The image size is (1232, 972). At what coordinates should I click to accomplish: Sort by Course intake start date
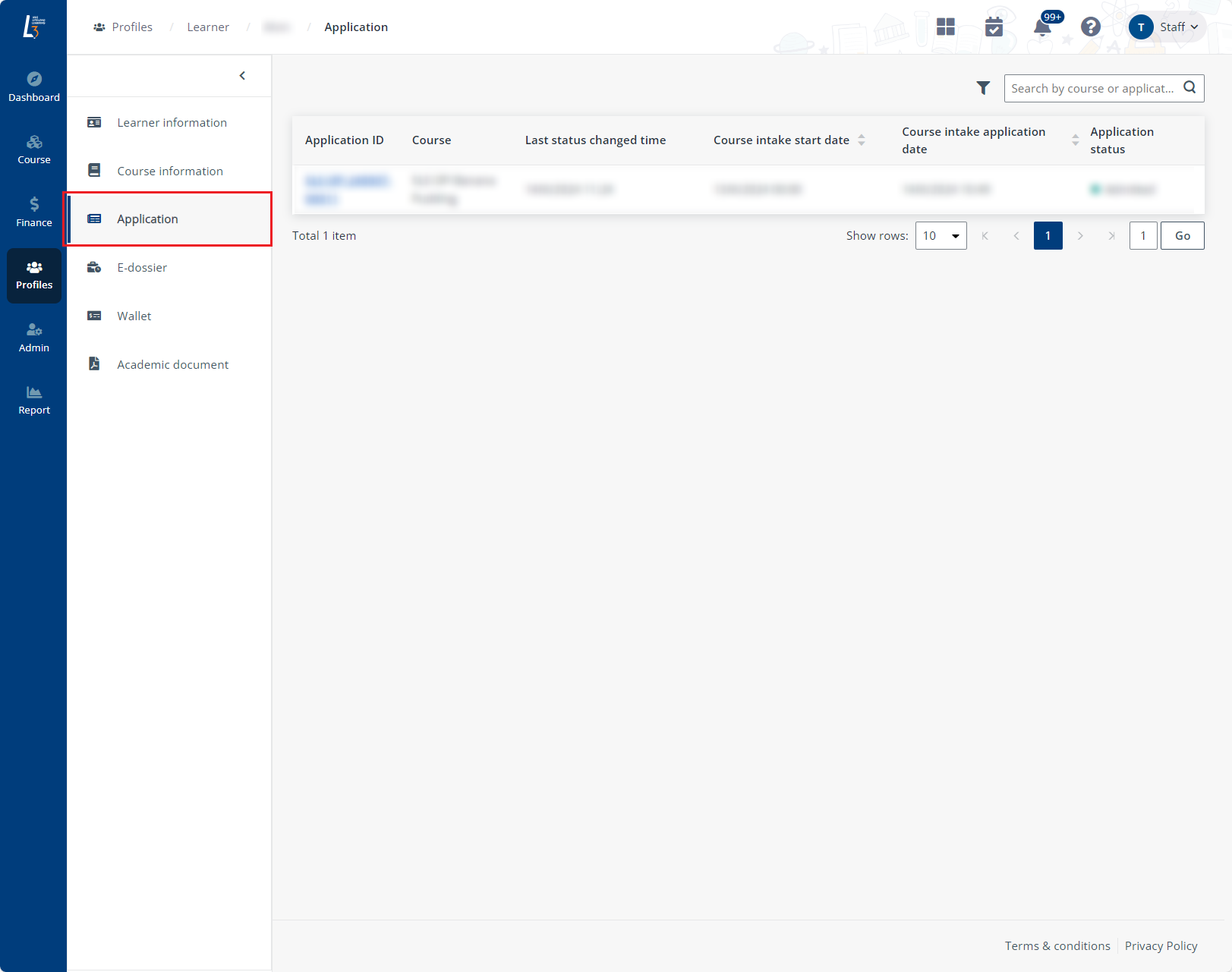[x=861, y=140]
